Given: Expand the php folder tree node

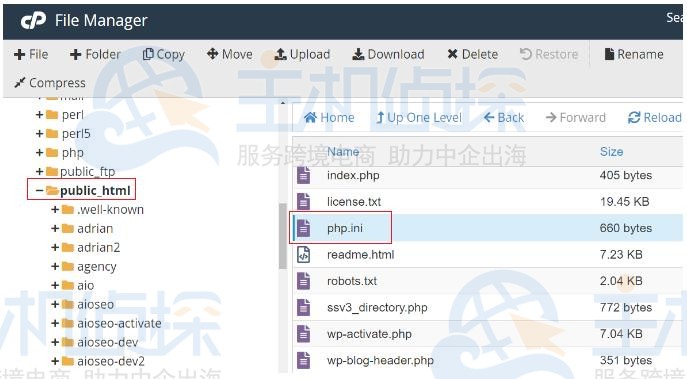Looking at the screenshot, I should coord(39,152).
